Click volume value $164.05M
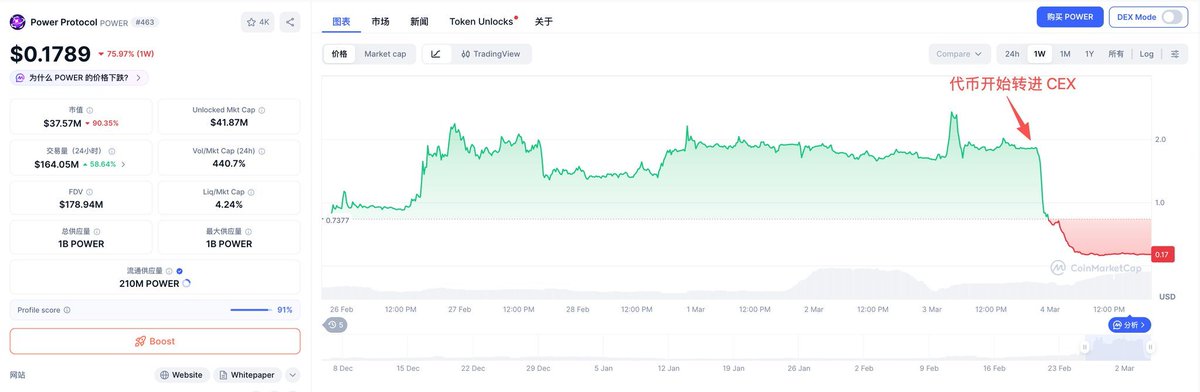 click(x=56, y=164)
